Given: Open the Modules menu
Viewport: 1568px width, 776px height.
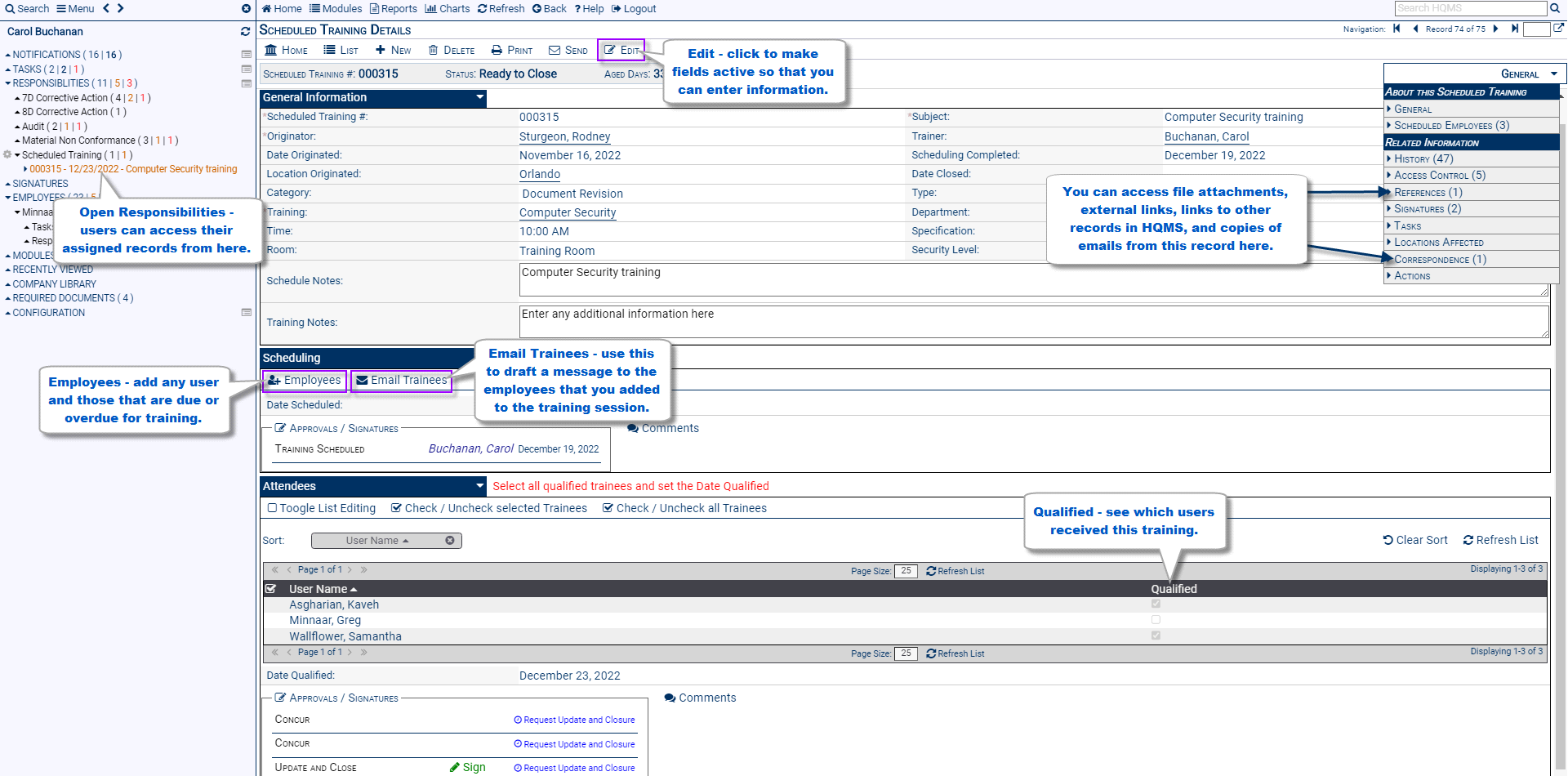Looking at the screenshot, I should point(336,8).
